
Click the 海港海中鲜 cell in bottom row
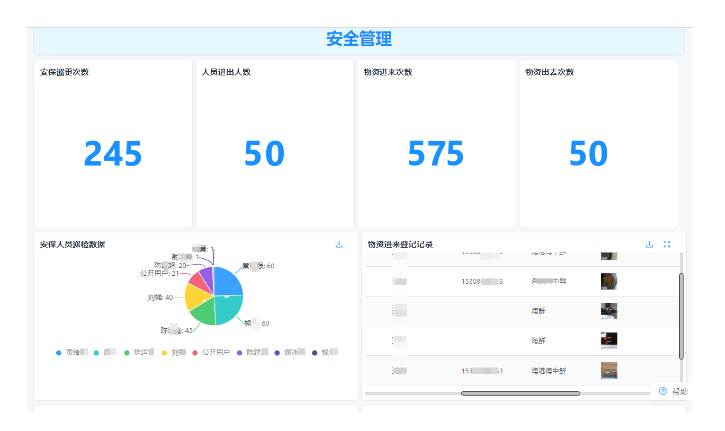point(548,370)
